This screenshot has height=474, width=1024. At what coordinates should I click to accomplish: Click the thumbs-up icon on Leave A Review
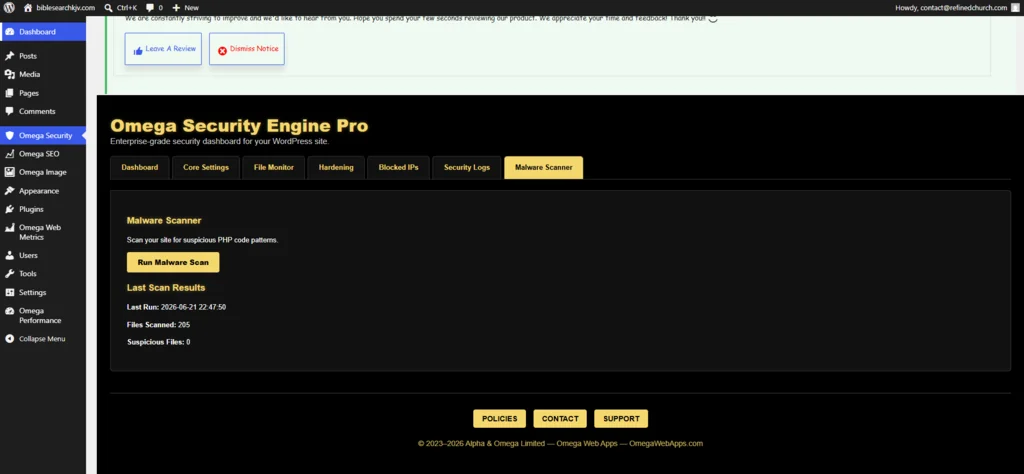138,51
